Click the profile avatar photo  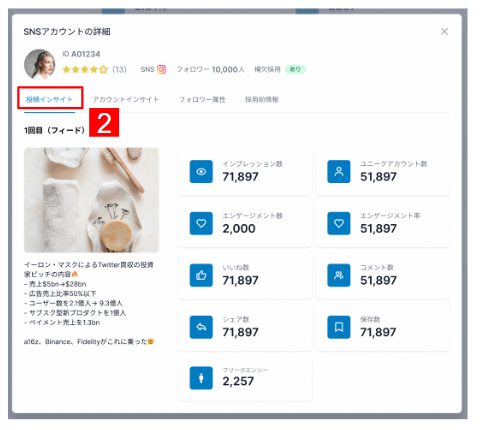click(40, 64)
